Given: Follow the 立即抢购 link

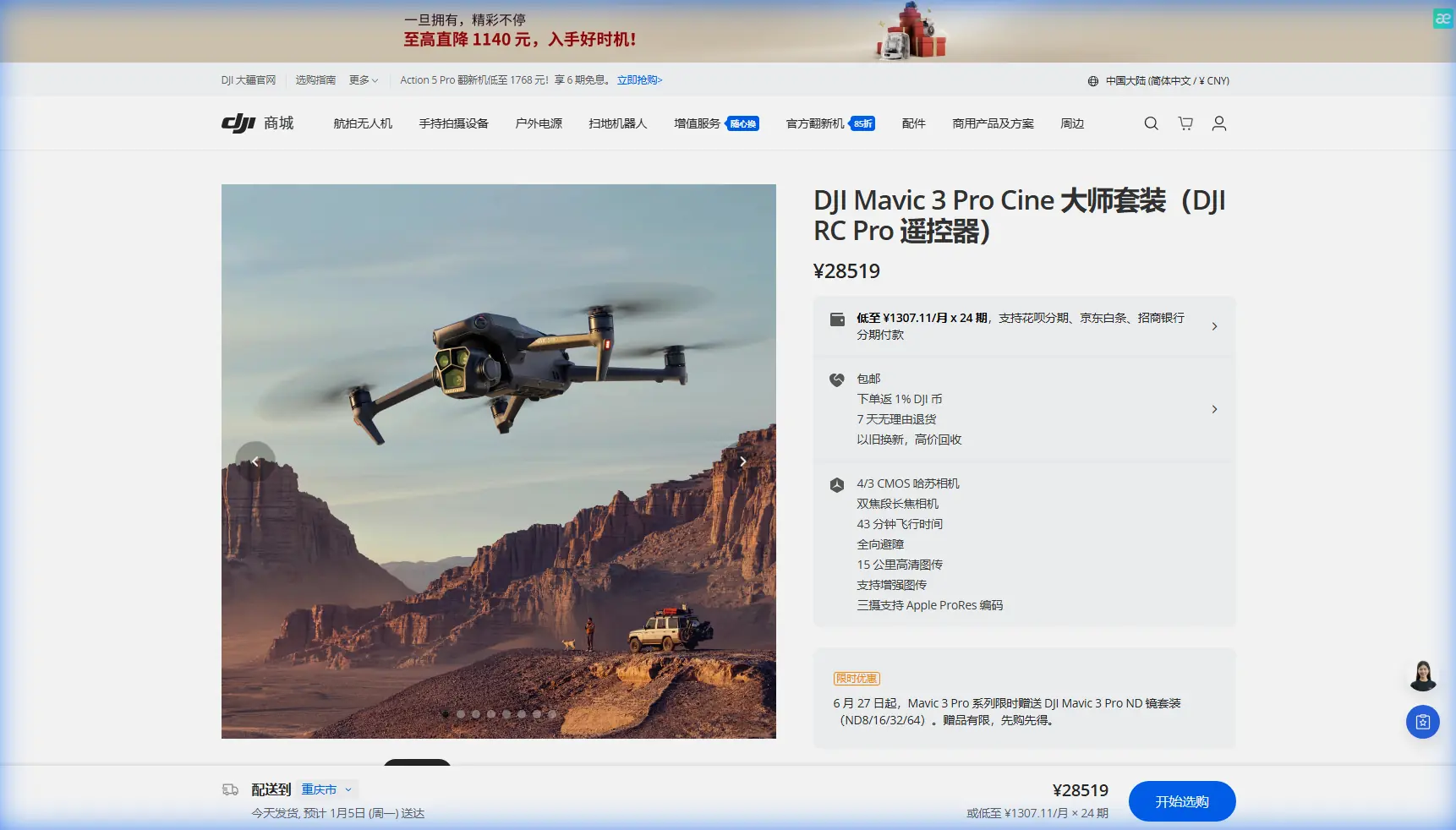Looking at the screenshot, I should pyautogui.click(x=639, y=80).
